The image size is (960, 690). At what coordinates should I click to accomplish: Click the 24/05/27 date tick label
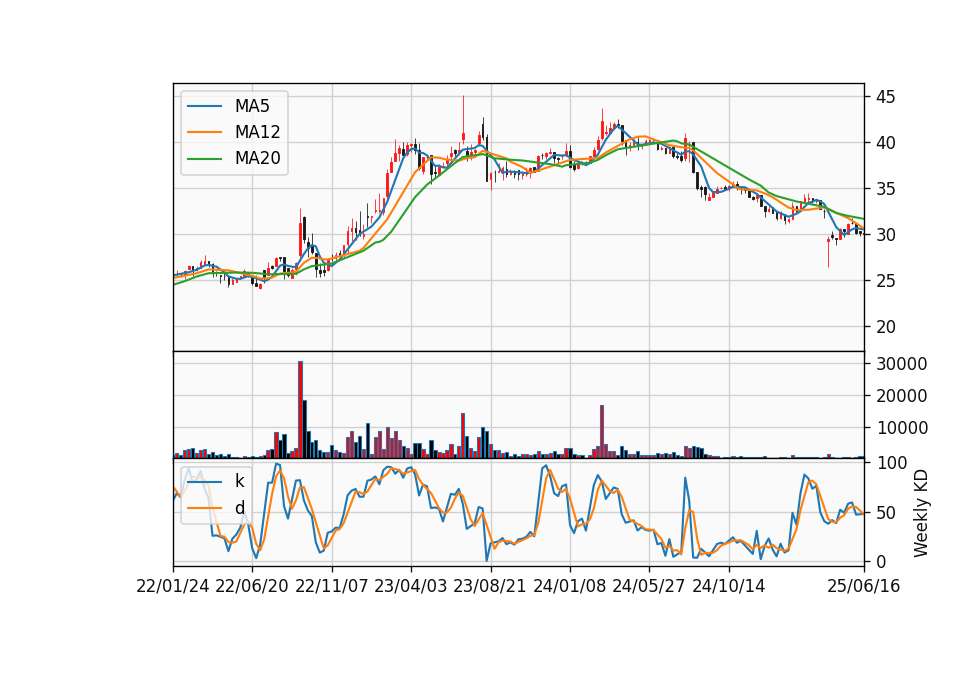click(x=648, y=586)
